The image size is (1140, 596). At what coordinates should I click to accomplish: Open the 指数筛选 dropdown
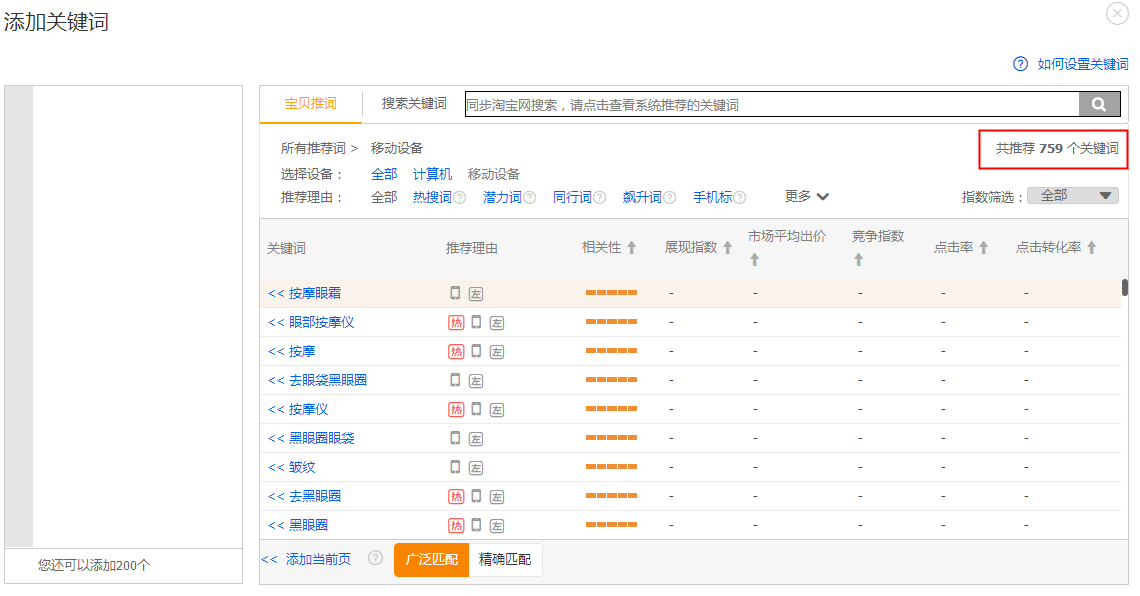point(1072,195)
